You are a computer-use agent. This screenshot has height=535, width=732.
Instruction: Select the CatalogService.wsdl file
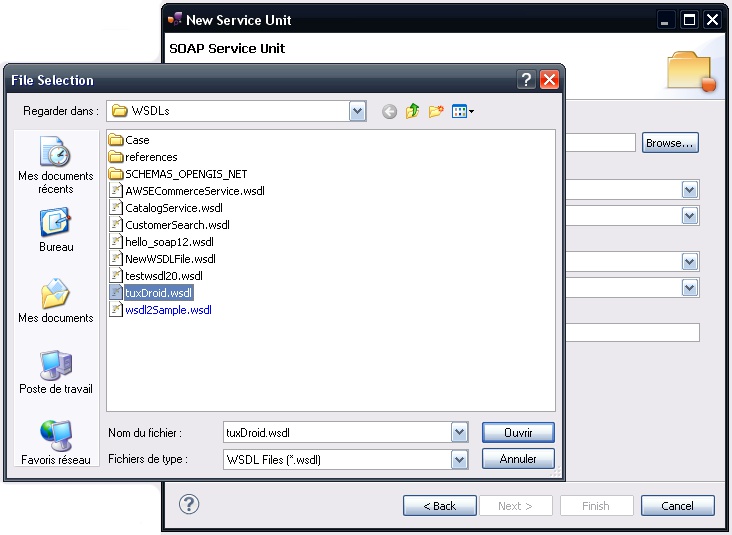pos(166,208)
